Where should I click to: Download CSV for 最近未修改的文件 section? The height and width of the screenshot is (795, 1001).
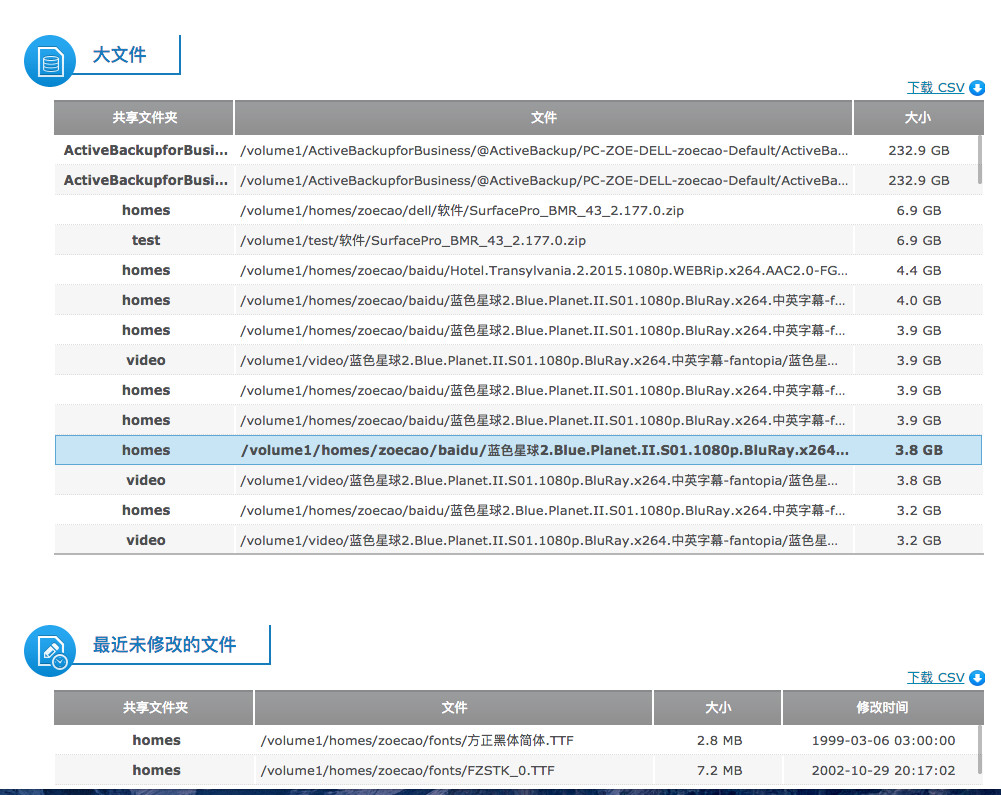[x=935, y=678]
